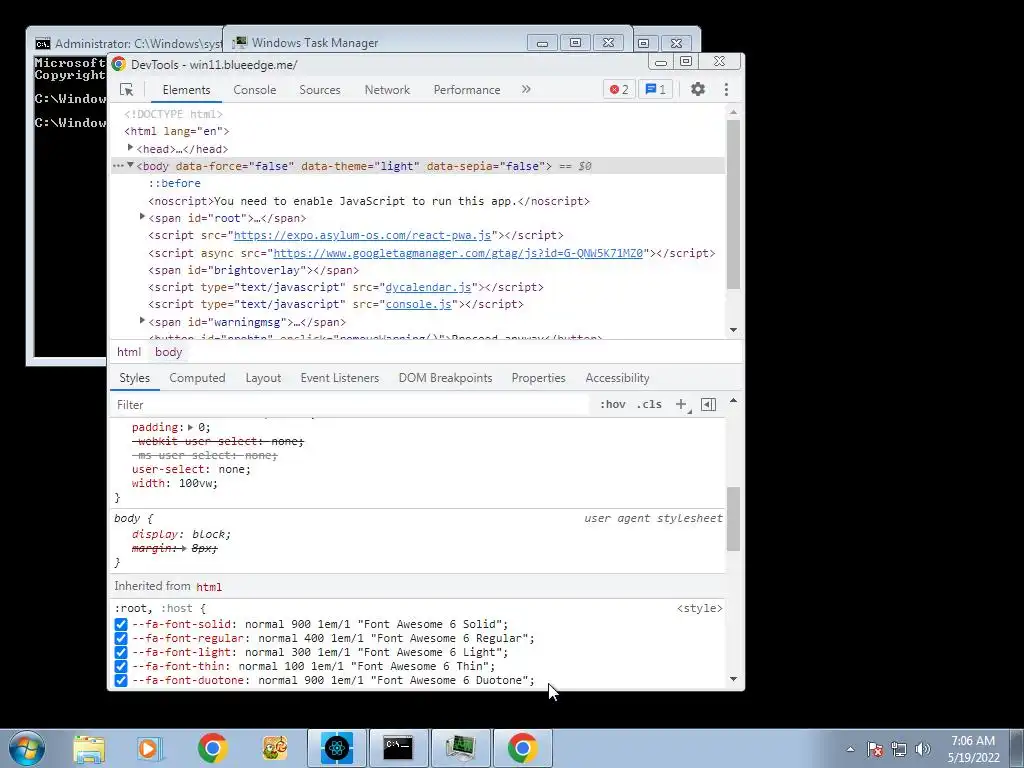This screenshot has height=768, width=1024.
Task: Click the Chrome logo in DevTools title bar
Action: point(119,64)
